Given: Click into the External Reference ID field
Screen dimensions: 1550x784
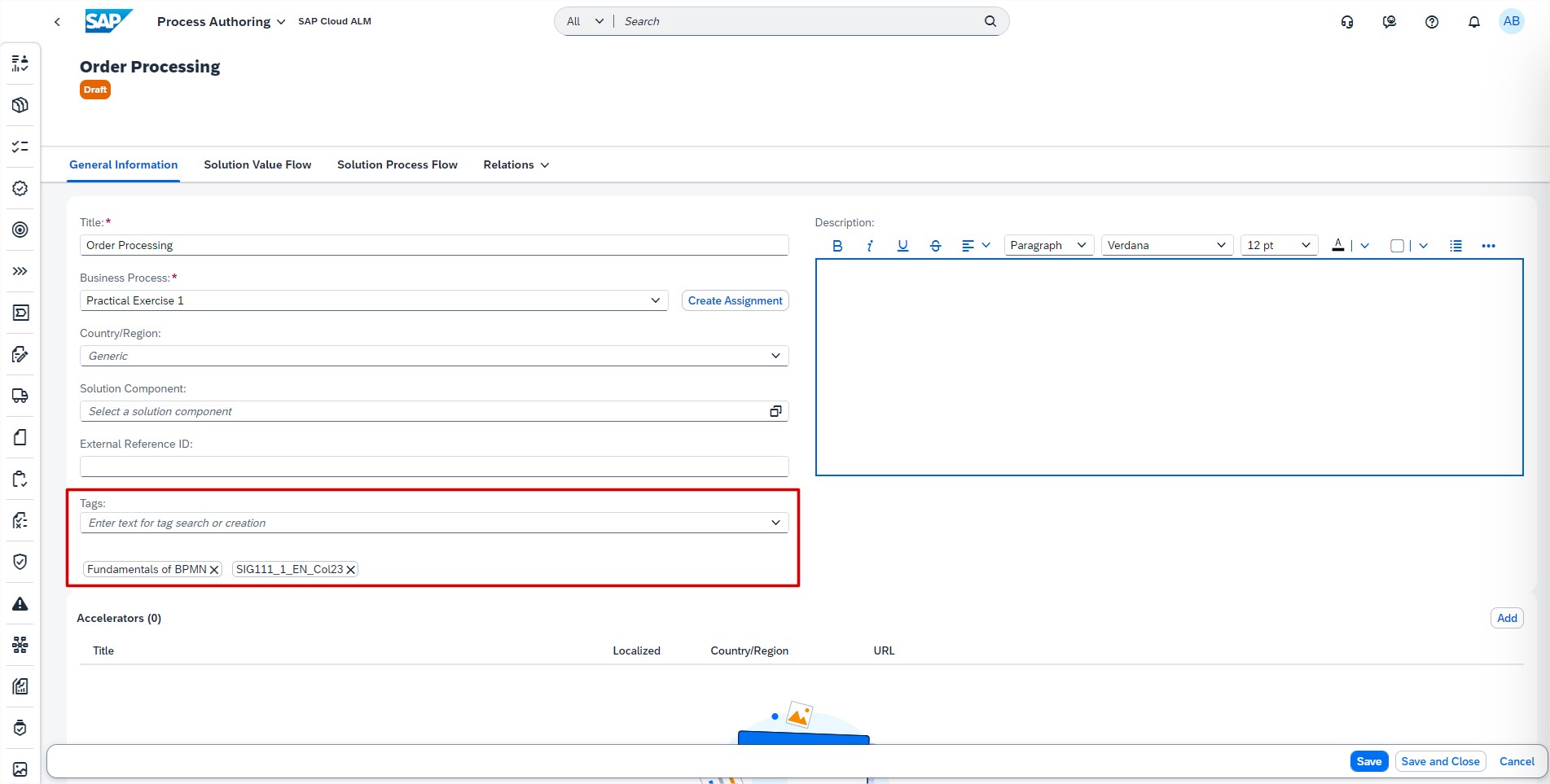Looking at the screenshot, I should (x=433, y=467).
